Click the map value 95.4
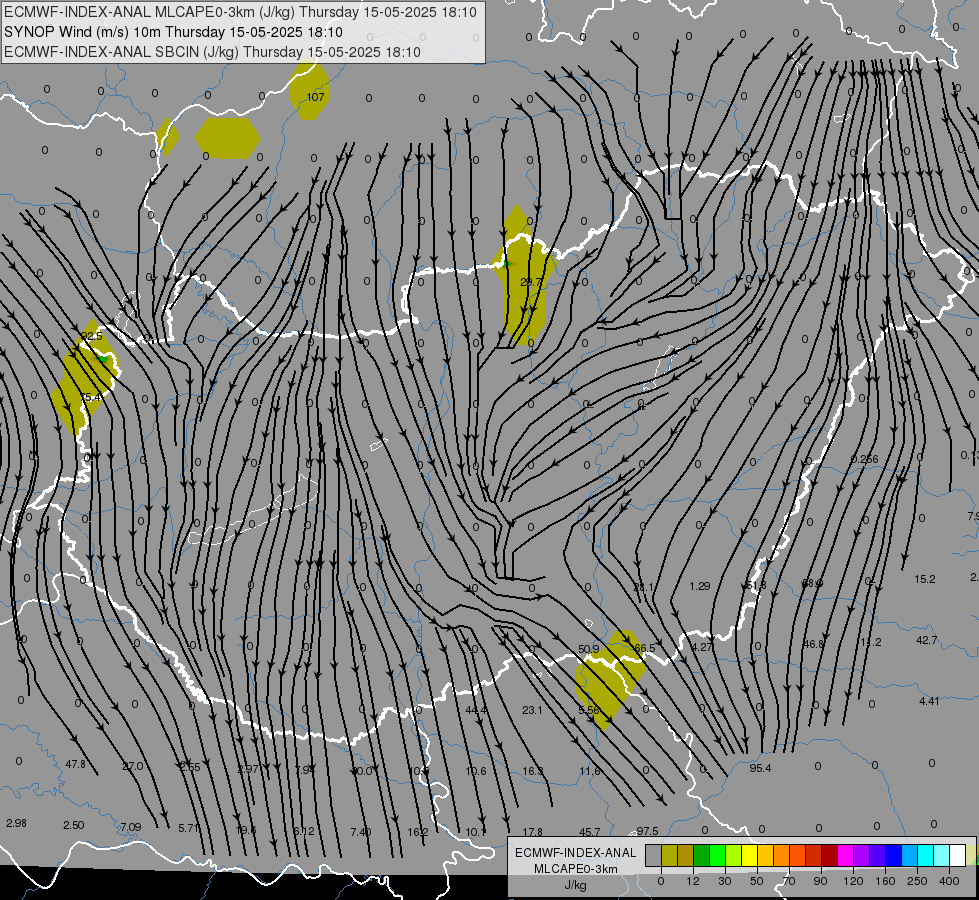Image resolution: width=979 pixels, height=900 pixels. point(760,768)
